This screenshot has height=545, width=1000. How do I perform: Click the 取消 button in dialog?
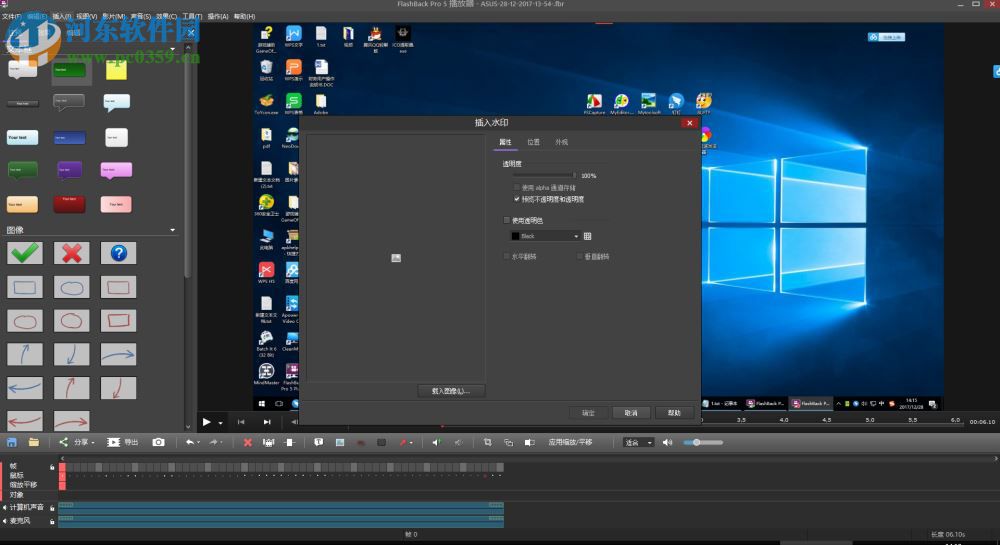631,412
